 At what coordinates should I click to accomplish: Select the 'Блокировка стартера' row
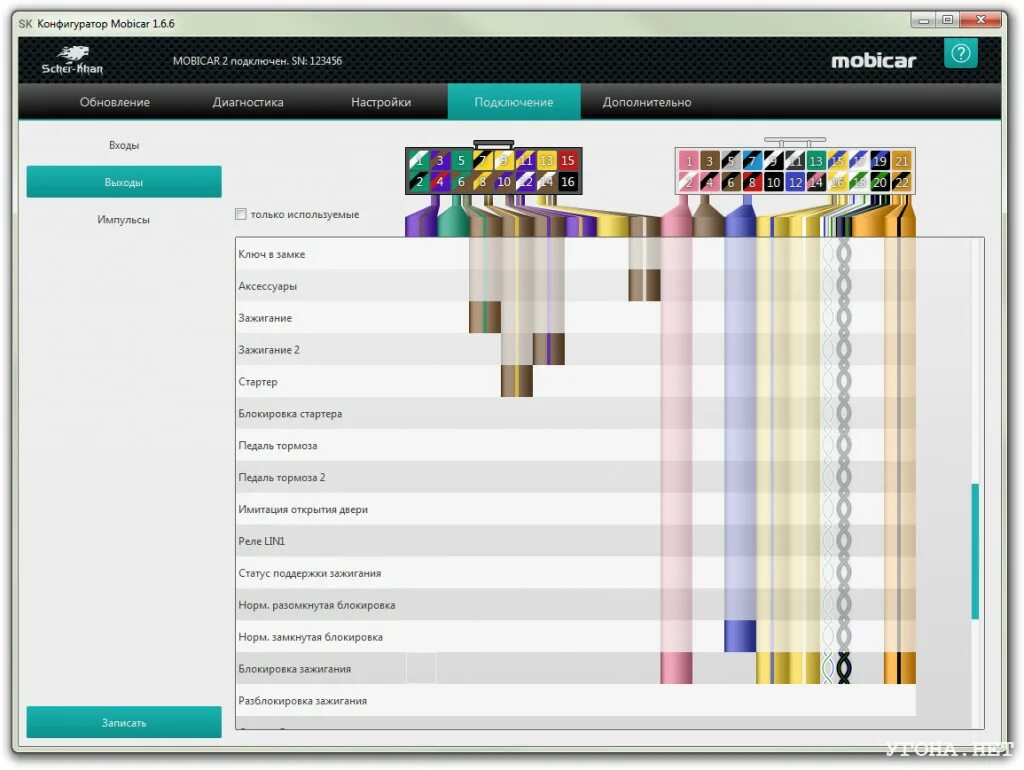click(575, 413)
